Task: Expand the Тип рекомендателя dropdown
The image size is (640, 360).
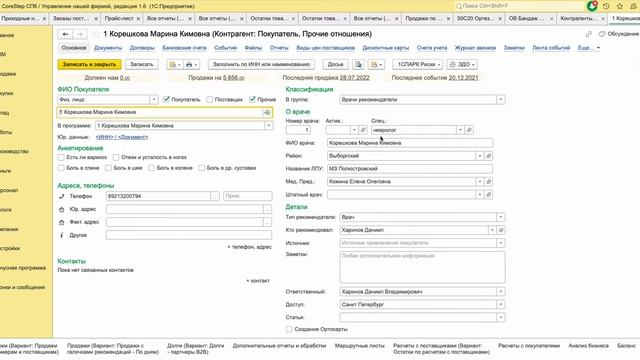Action: pos(501,217)
